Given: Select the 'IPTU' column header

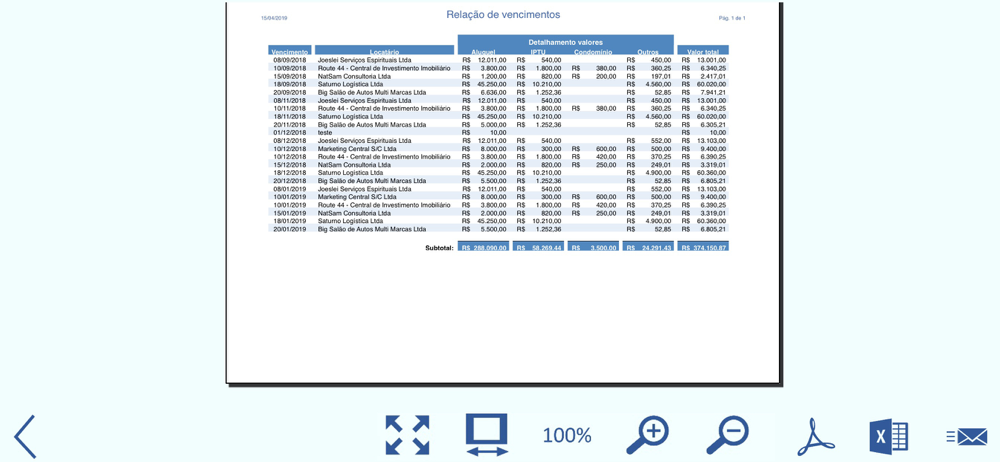Looking at the screenshot, I should [538, 52].
